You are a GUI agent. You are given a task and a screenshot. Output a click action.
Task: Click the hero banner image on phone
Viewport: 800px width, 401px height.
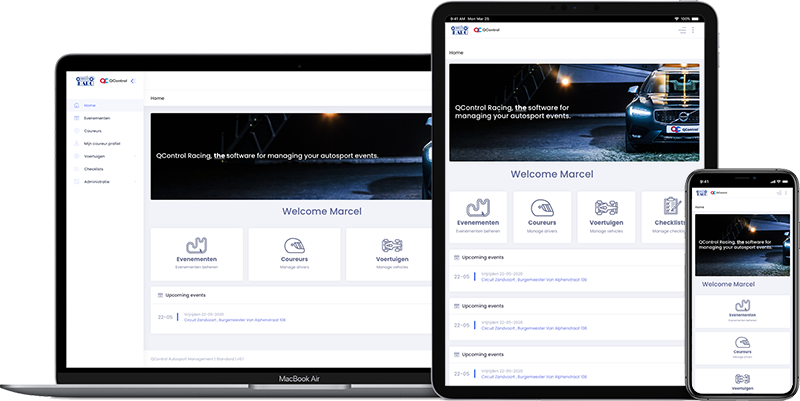point(742,245)
